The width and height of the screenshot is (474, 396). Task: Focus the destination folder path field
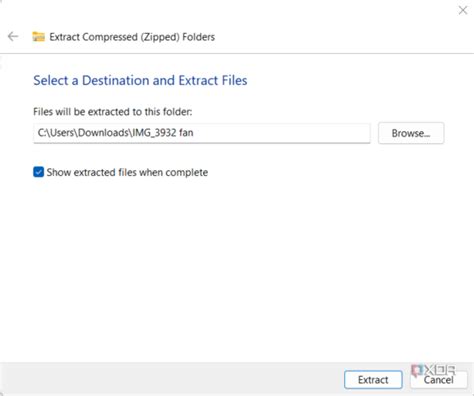(202, 133)
